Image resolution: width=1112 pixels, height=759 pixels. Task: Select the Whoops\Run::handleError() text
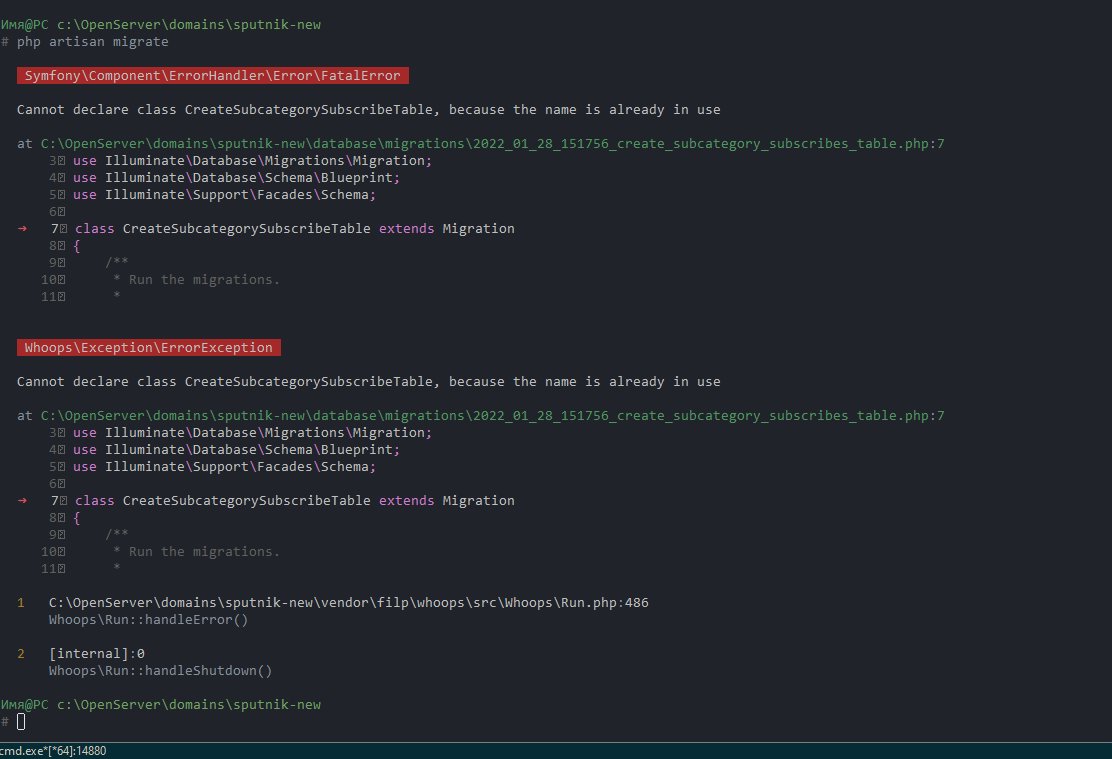tap(148, 620)
